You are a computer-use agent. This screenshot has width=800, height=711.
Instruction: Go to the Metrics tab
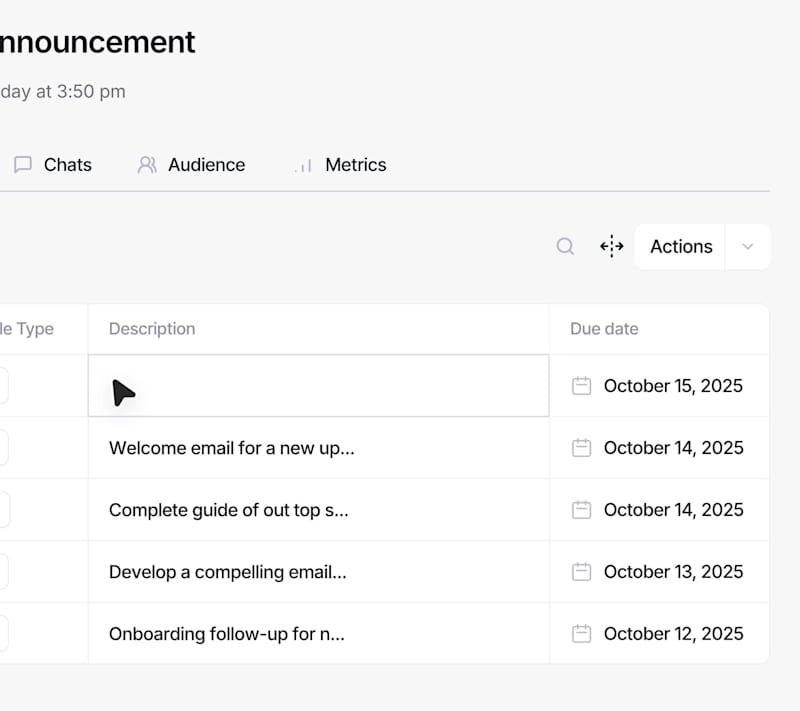(355, 165)
